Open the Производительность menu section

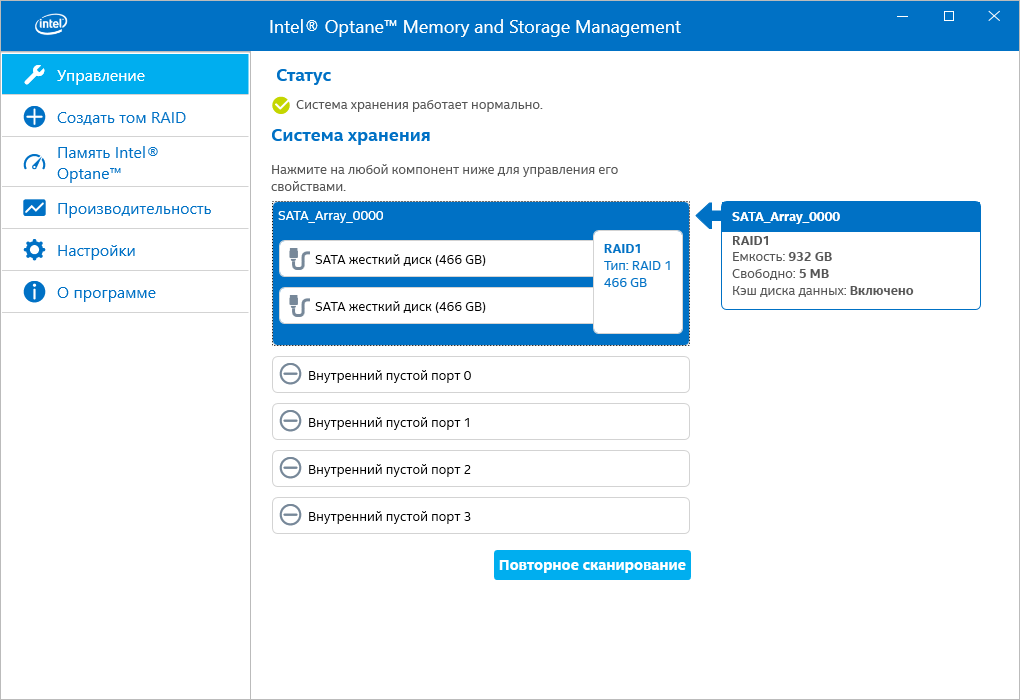click(x=133, y=208)
